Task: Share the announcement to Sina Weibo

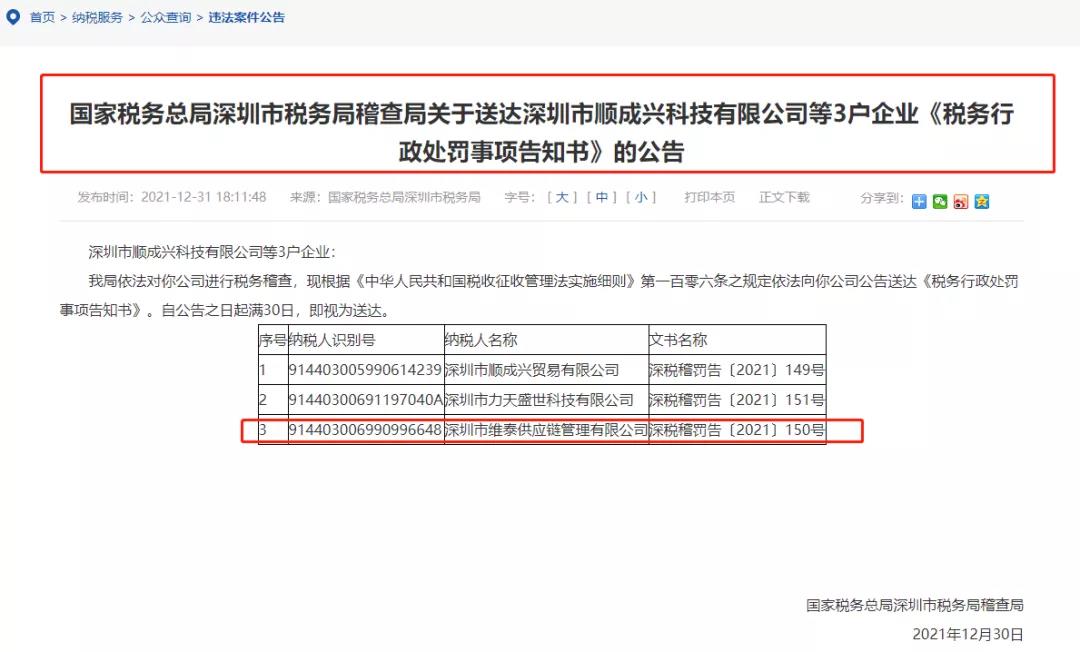Action: (x=960, y=201)
